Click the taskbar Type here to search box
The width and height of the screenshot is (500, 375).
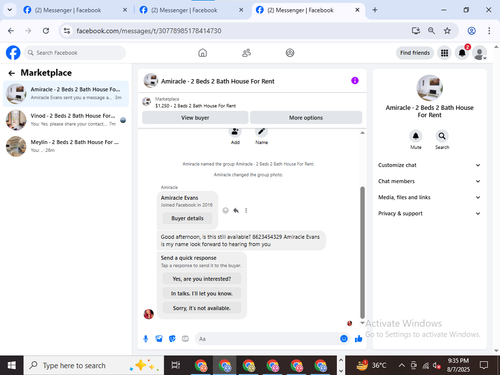coord(93,365)
